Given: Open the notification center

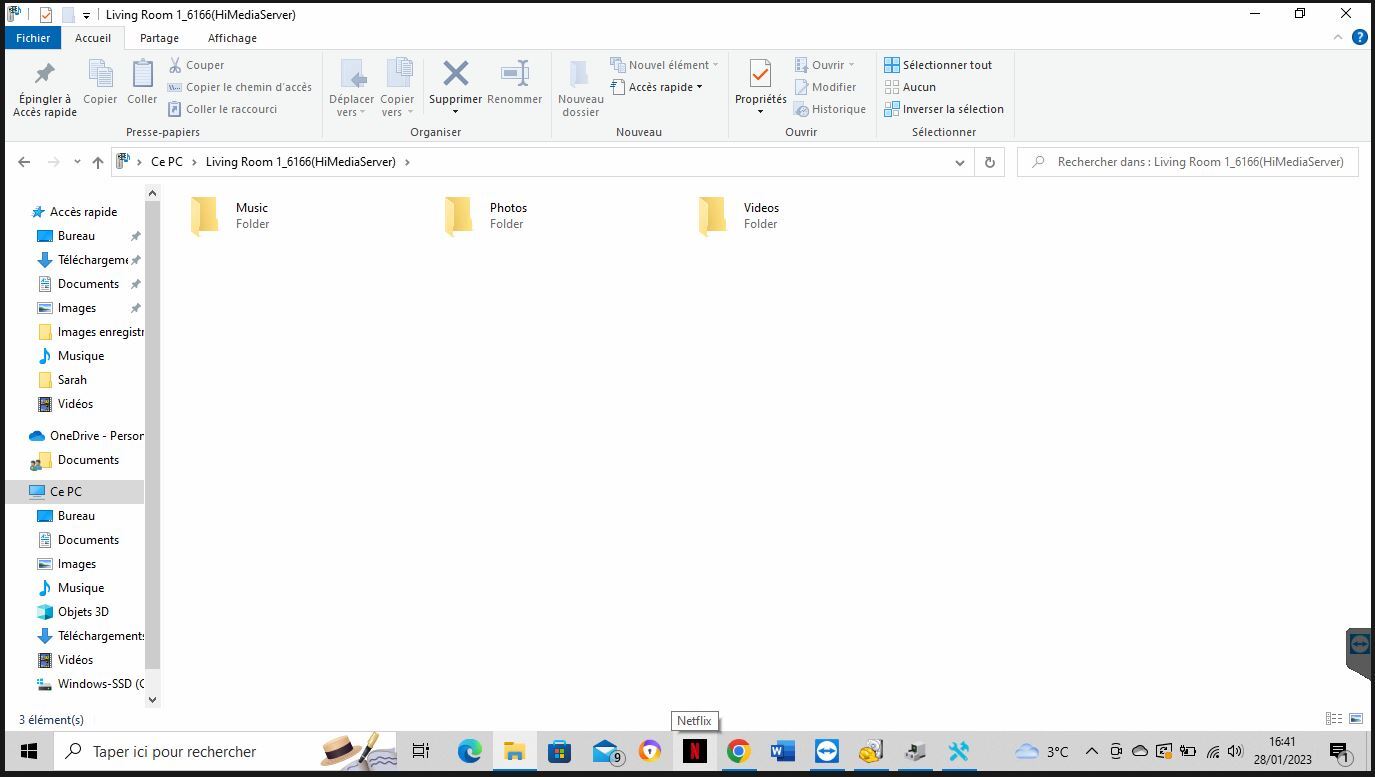Looking at the screenshot, I should tap(1341, 751).
